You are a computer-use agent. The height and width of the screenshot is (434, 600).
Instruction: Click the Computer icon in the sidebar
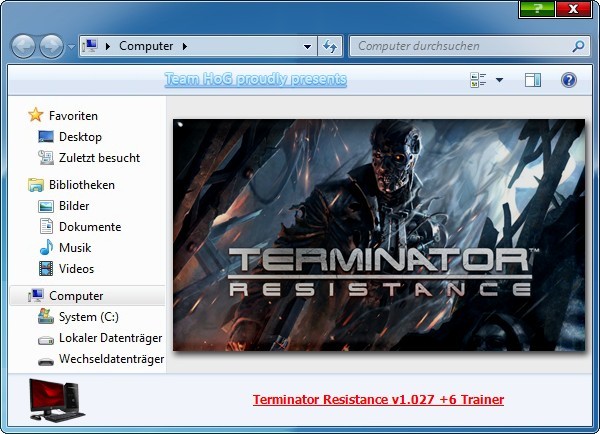click(x=36, y=295)
